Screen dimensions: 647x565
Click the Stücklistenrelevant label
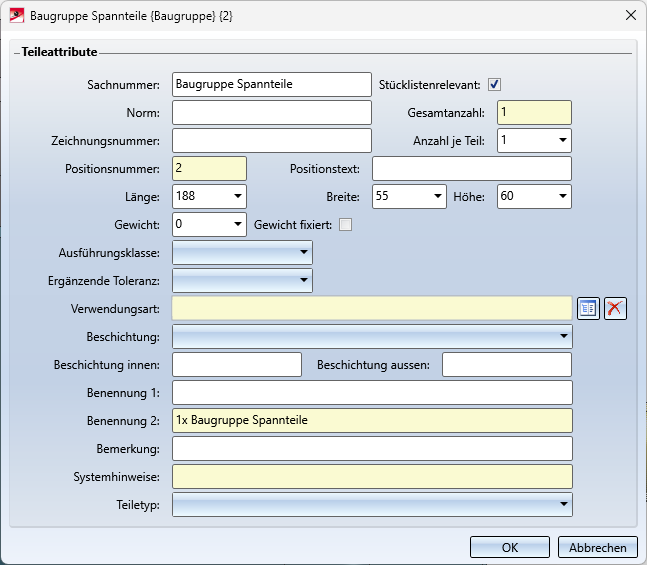tap(430, 85)
